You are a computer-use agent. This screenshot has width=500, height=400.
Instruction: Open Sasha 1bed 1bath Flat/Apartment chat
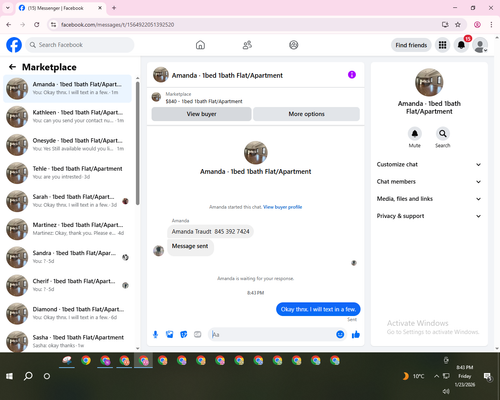pos(67,341)
